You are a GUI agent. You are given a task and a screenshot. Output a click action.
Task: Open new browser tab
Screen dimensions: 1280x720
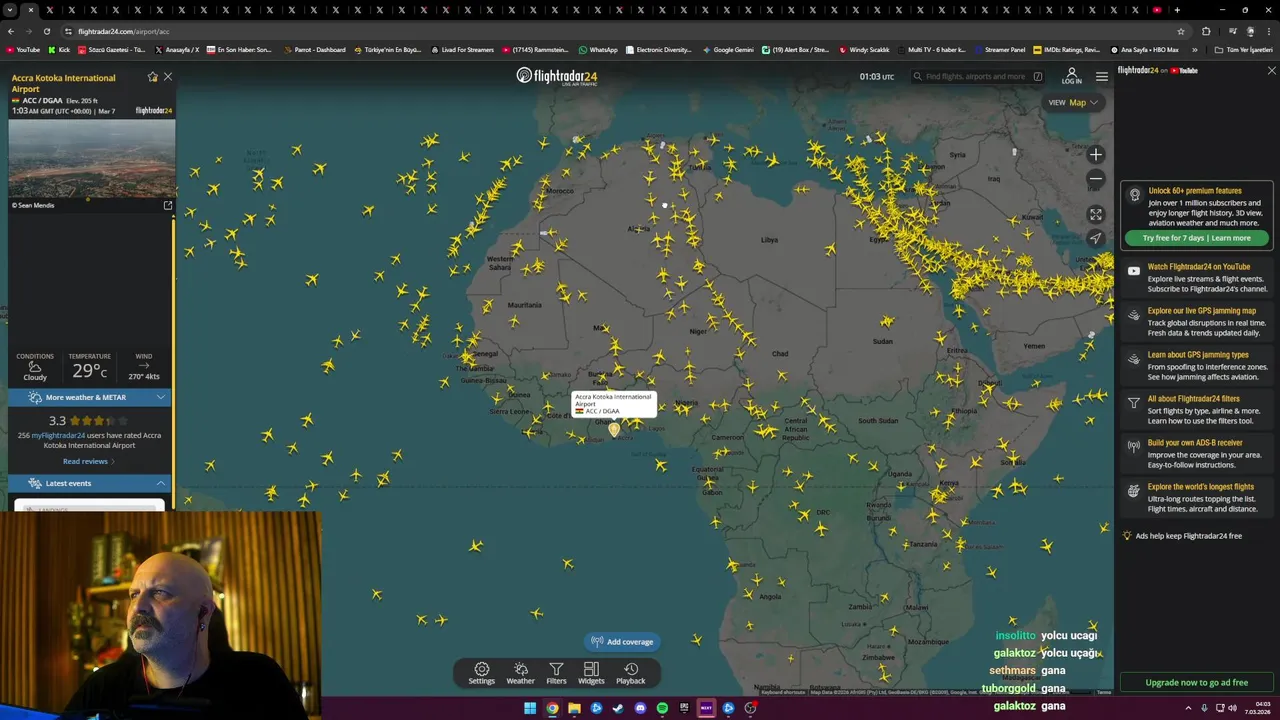tap(1177, 10)
